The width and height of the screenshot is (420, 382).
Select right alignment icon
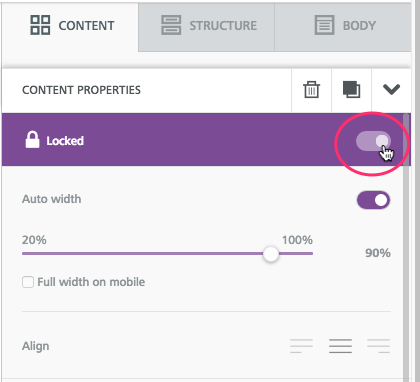click(x=379, y=346)
